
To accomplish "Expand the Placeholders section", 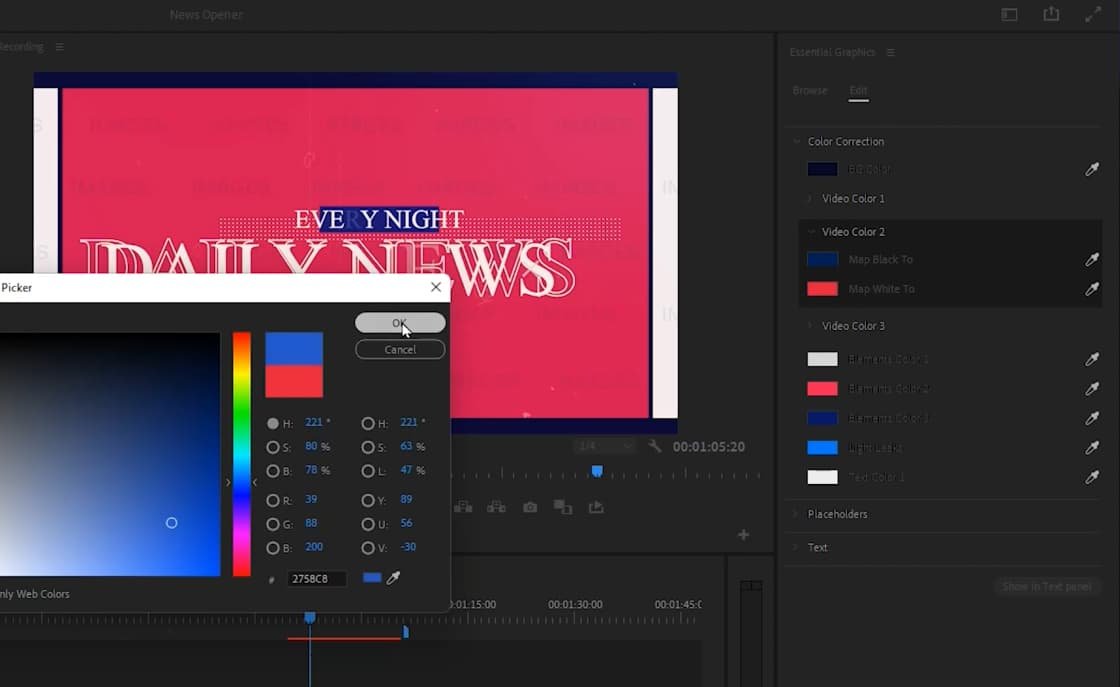I will click(x=797, y=514).
